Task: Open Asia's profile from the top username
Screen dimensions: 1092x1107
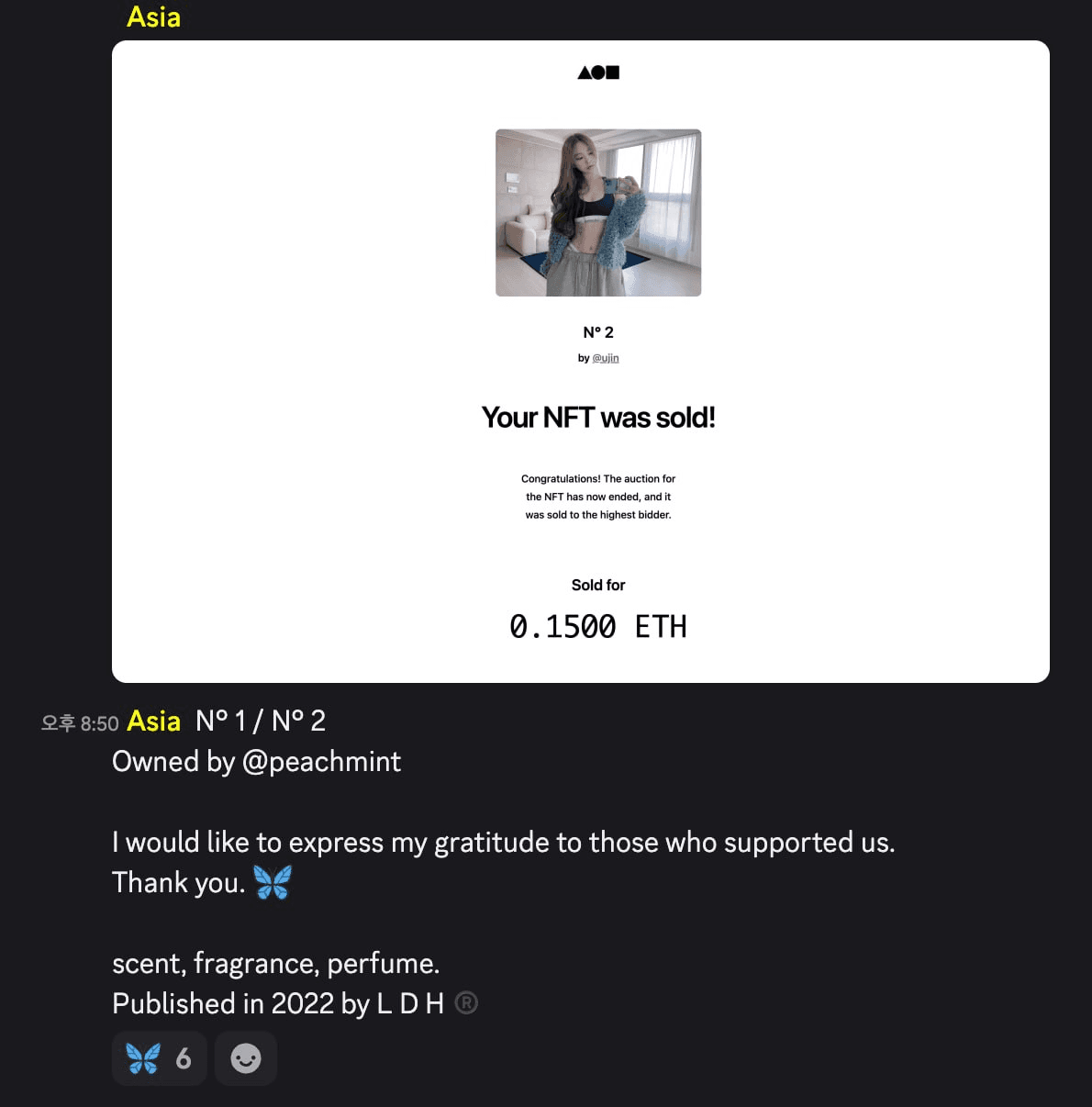Action: pos(153,17)
